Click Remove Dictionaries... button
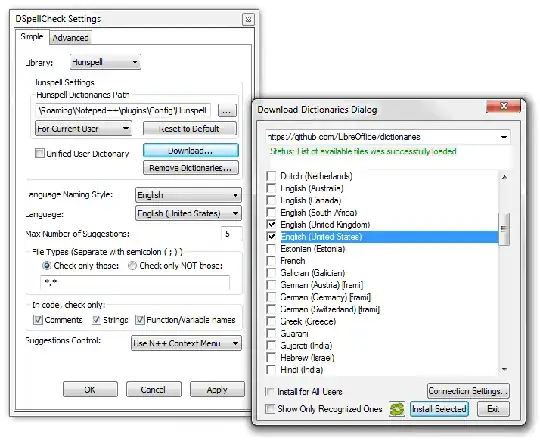Image resolution: width=540 pixels, height=441 pixels. [191, 168]
